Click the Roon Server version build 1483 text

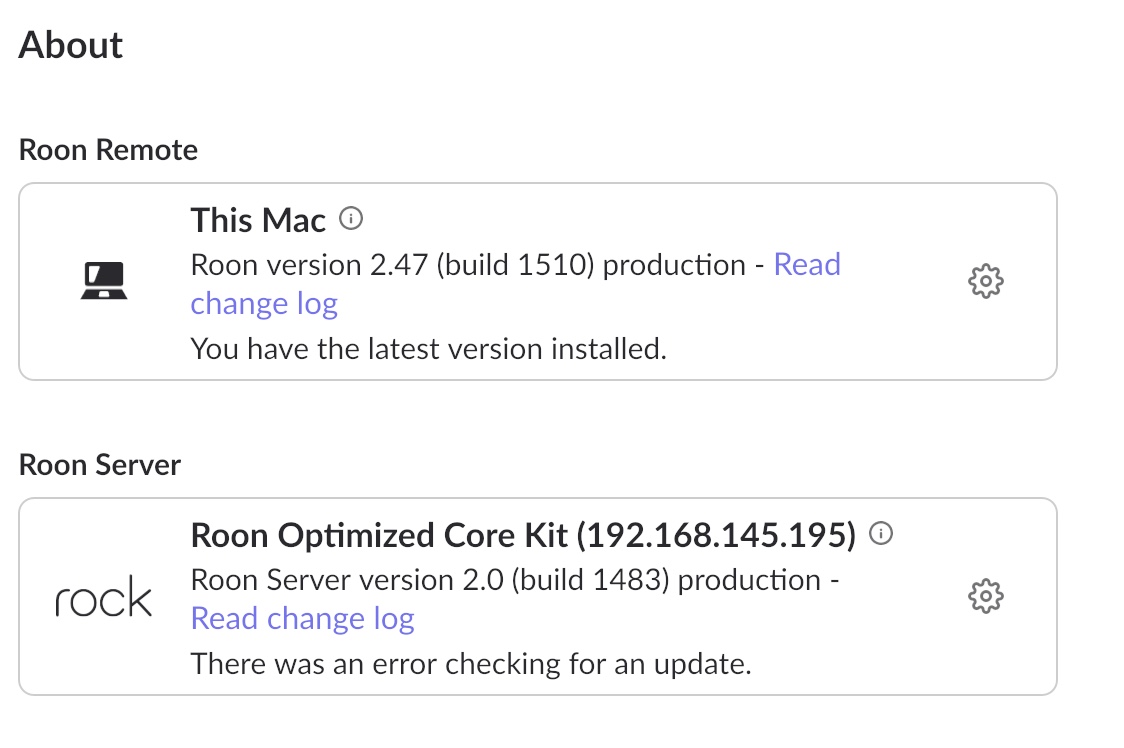430,580
